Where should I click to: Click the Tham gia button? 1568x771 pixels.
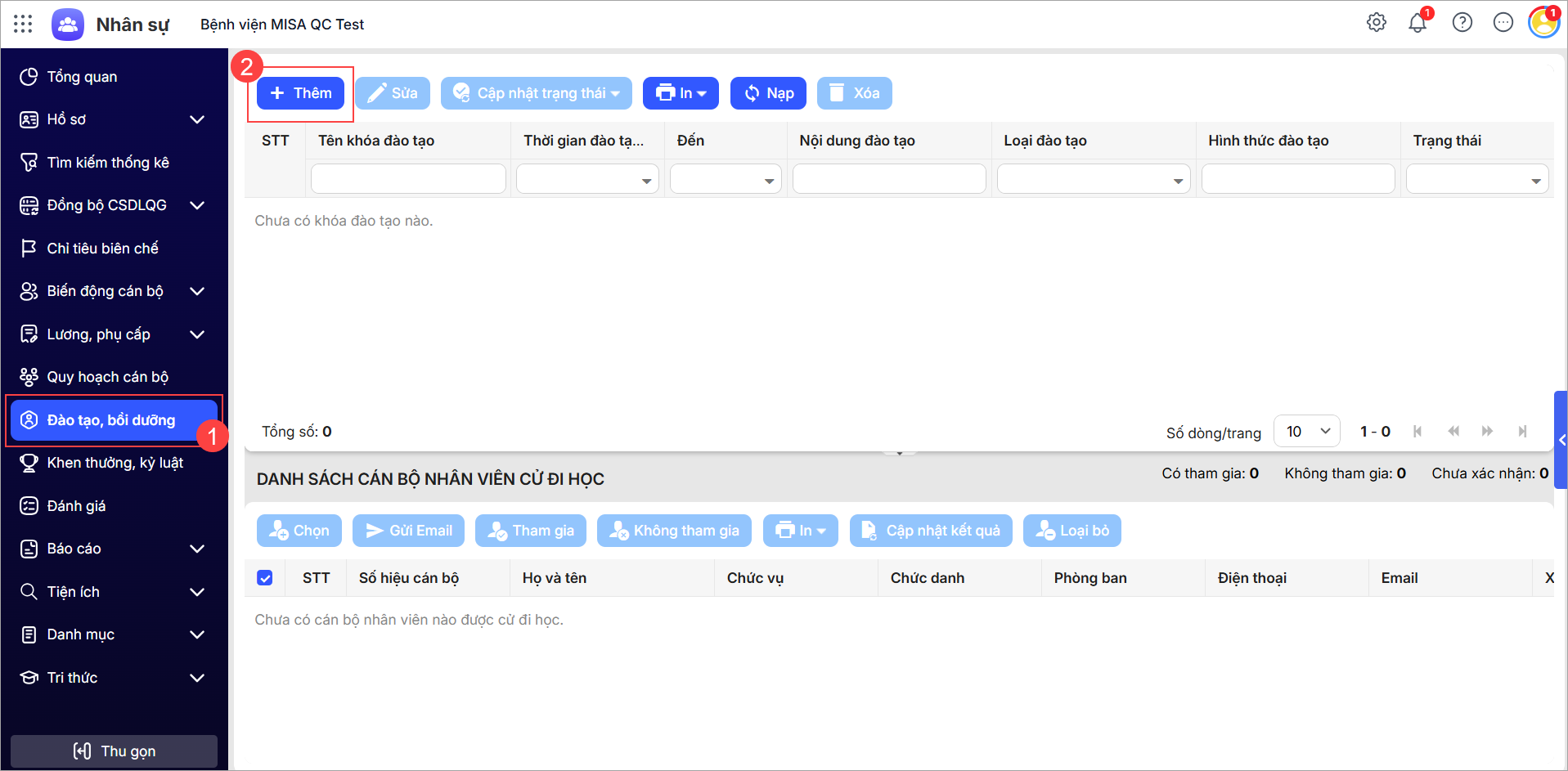point(531,531)
